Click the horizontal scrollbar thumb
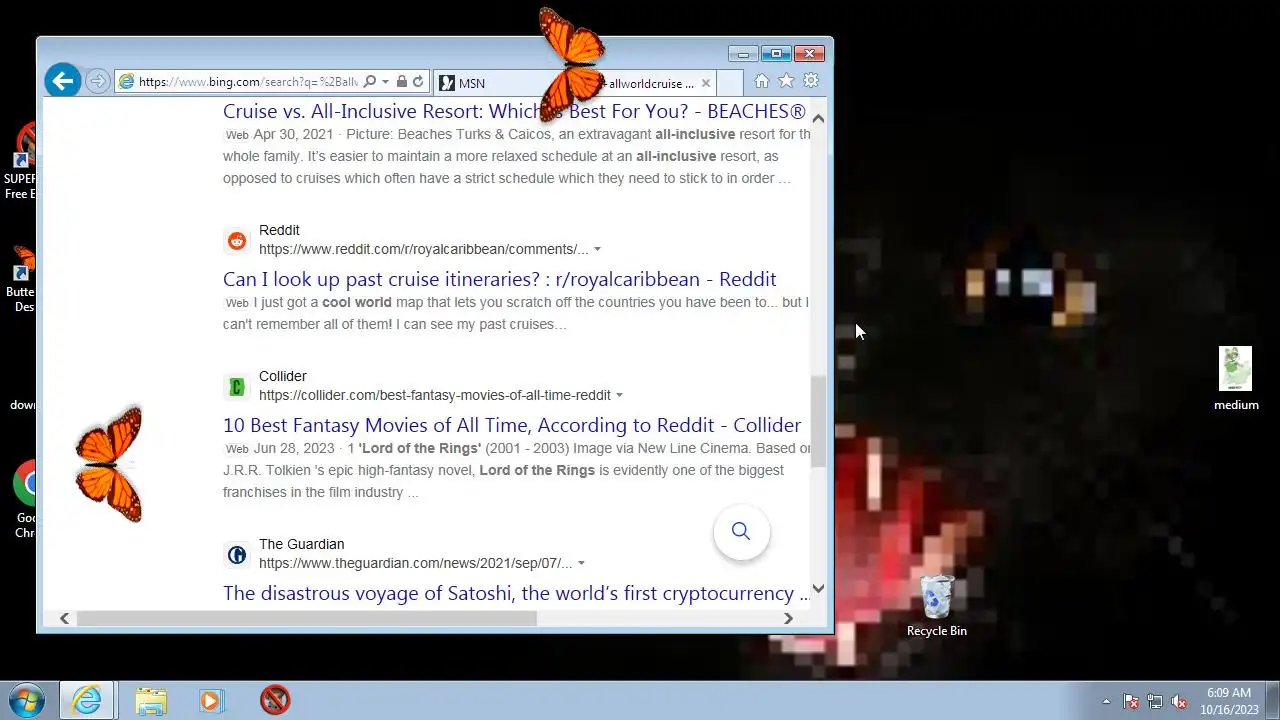 pos(306,618)
